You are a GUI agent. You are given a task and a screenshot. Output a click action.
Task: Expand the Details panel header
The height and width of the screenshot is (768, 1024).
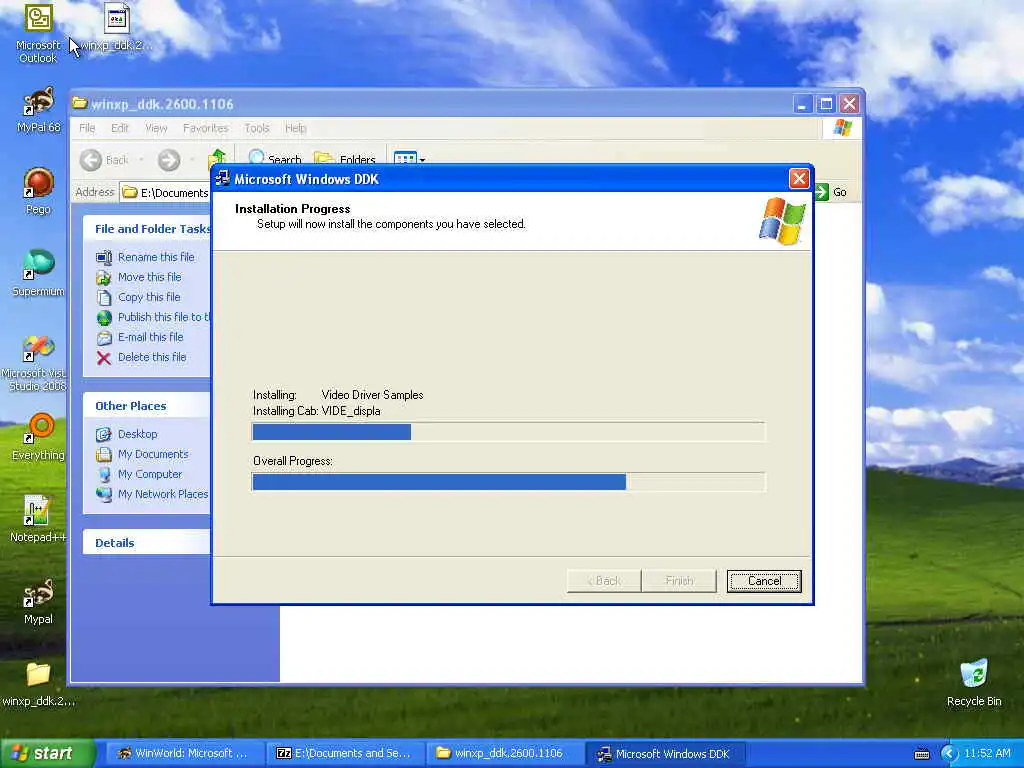(147, 543)
